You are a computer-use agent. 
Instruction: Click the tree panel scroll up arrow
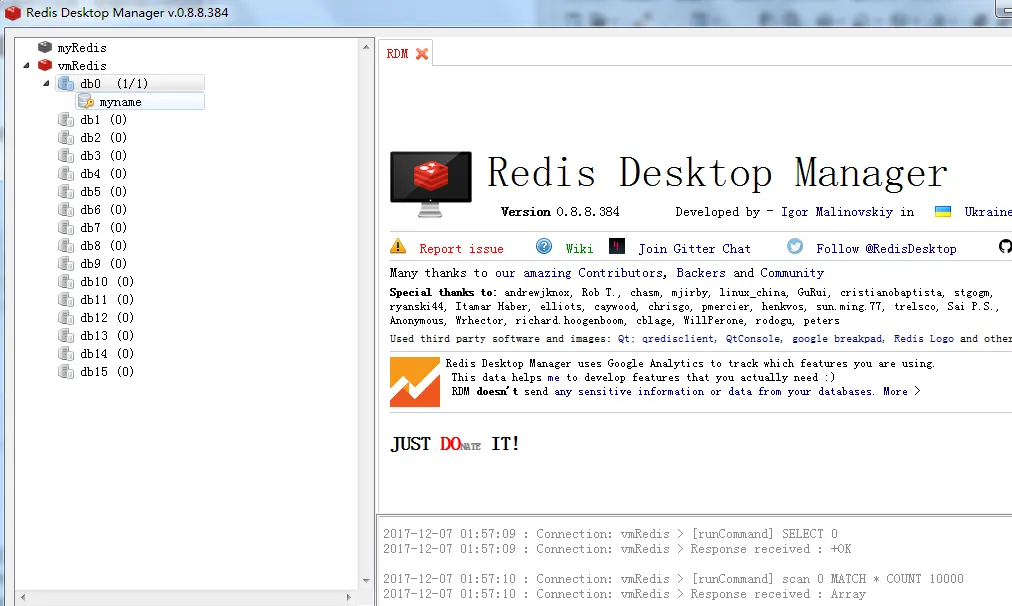(366, 47)
